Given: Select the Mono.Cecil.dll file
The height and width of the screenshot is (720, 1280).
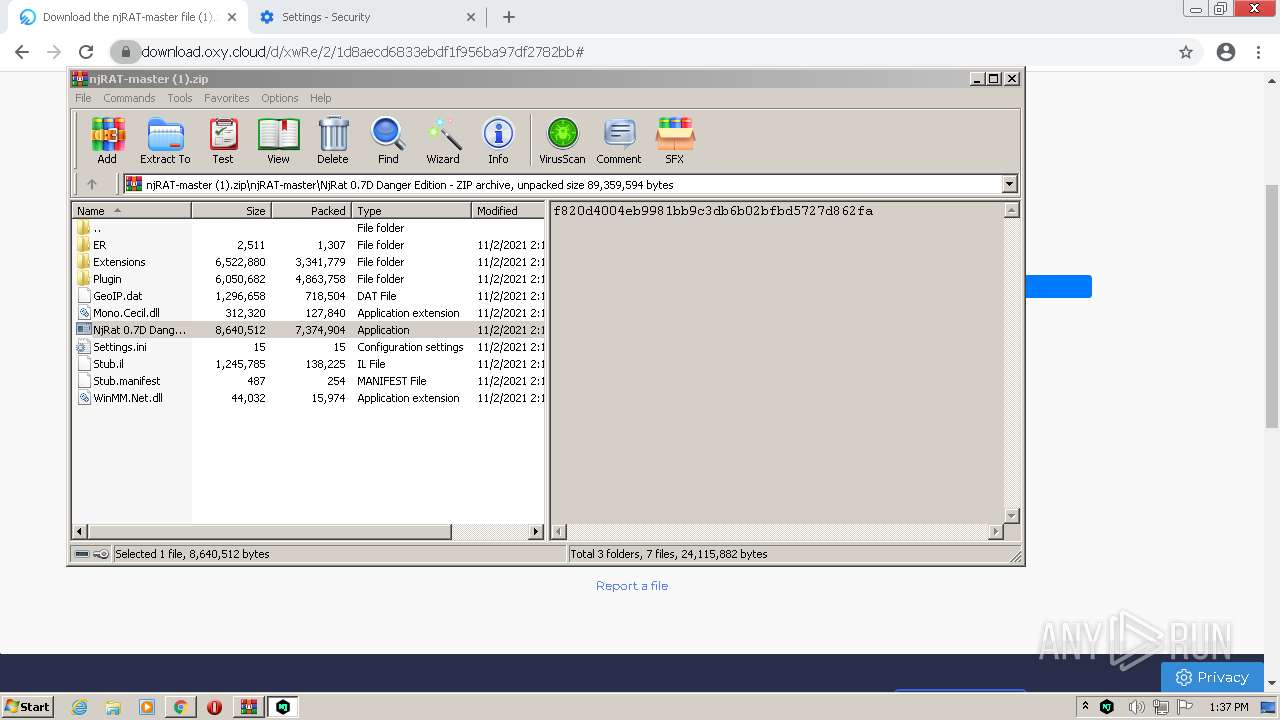Looking at the screenshot, I should (x=310, y=313).
